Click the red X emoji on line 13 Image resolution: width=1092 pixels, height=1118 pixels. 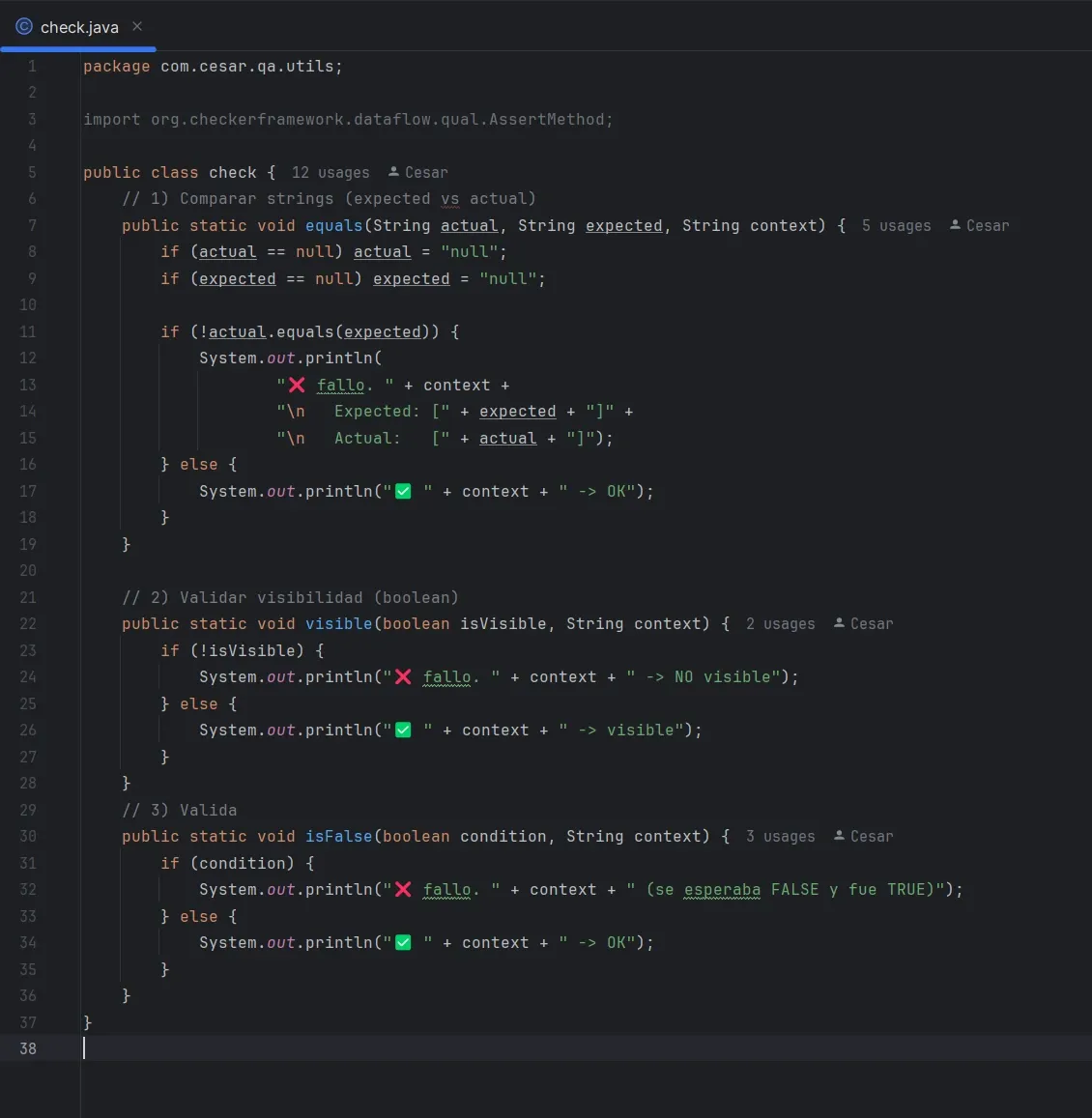click(297, 385)
